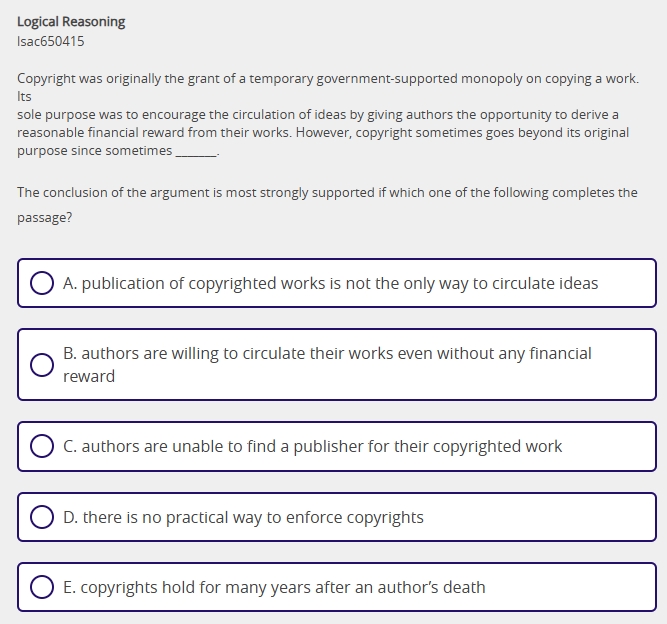
Task: Pick the option D radio button
Action: 41,518
